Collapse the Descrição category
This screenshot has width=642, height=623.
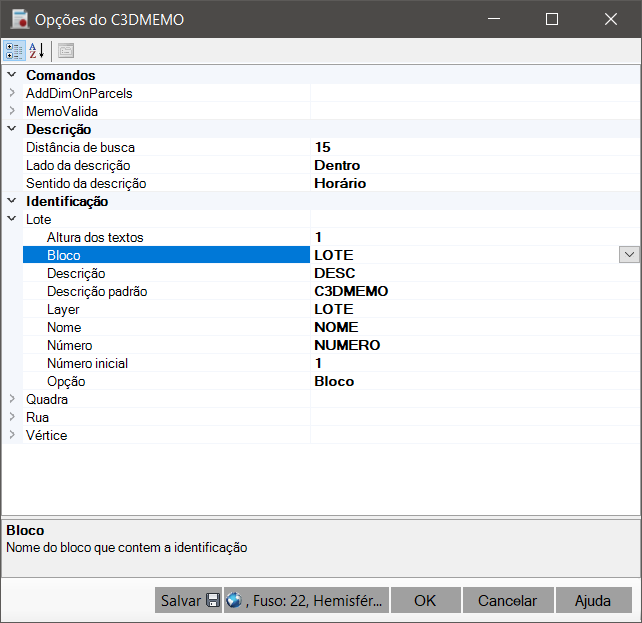coord(12,129)
